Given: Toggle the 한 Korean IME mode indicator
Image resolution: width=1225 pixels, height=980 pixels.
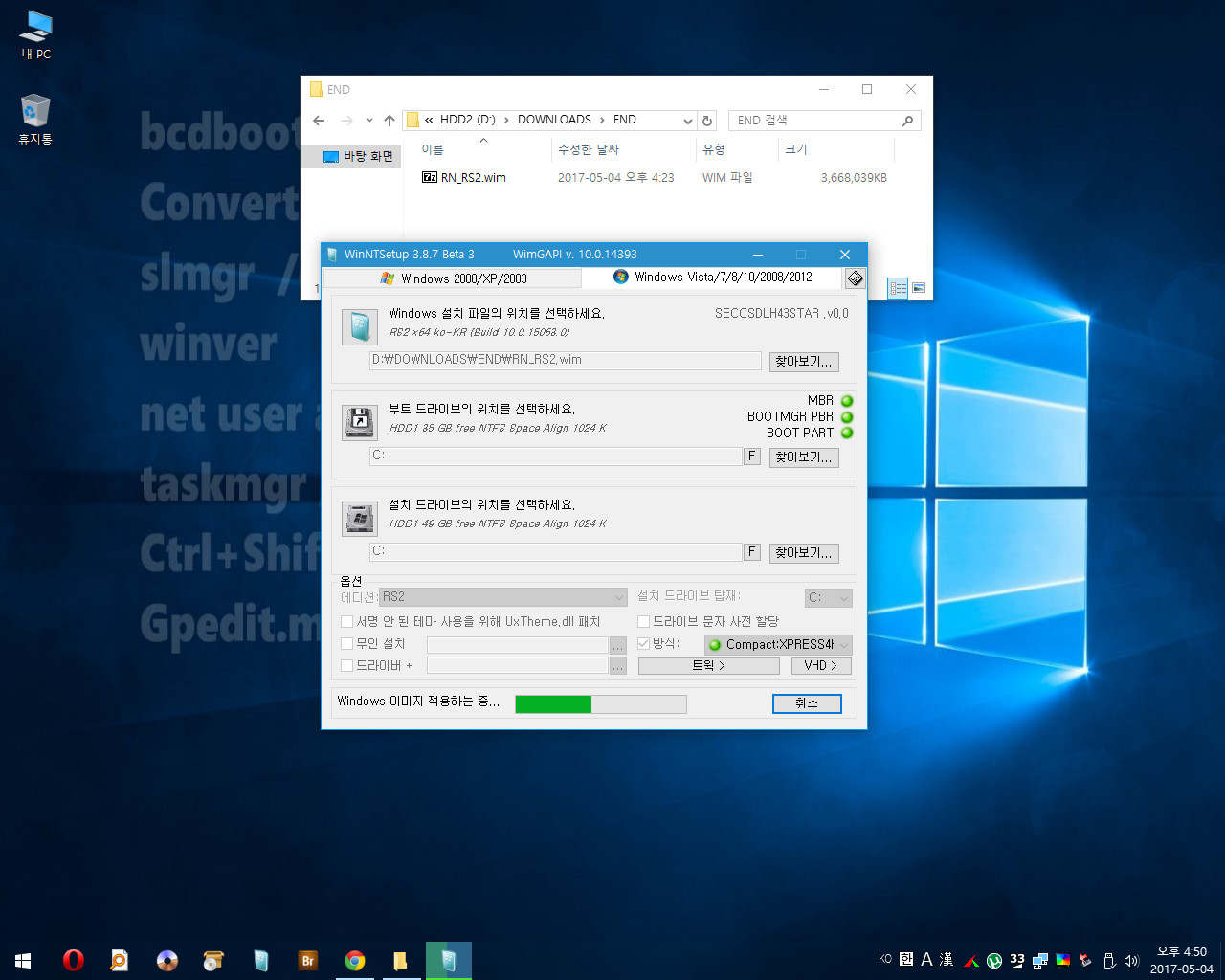Looking at the screenshot, I should point(906,959).
